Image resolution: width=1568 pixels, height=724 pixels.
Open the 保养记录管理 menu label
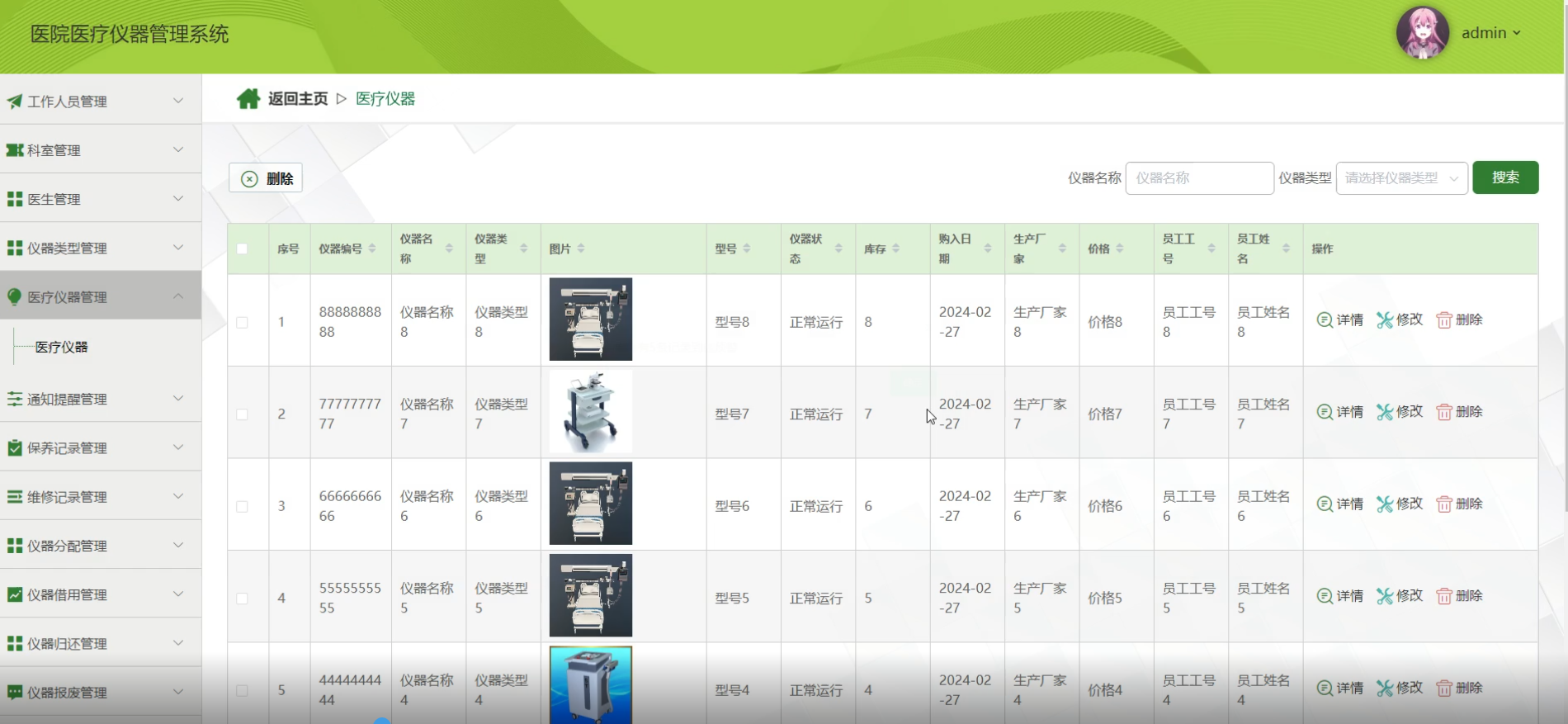pyautogui.click(x=67, y=448)
